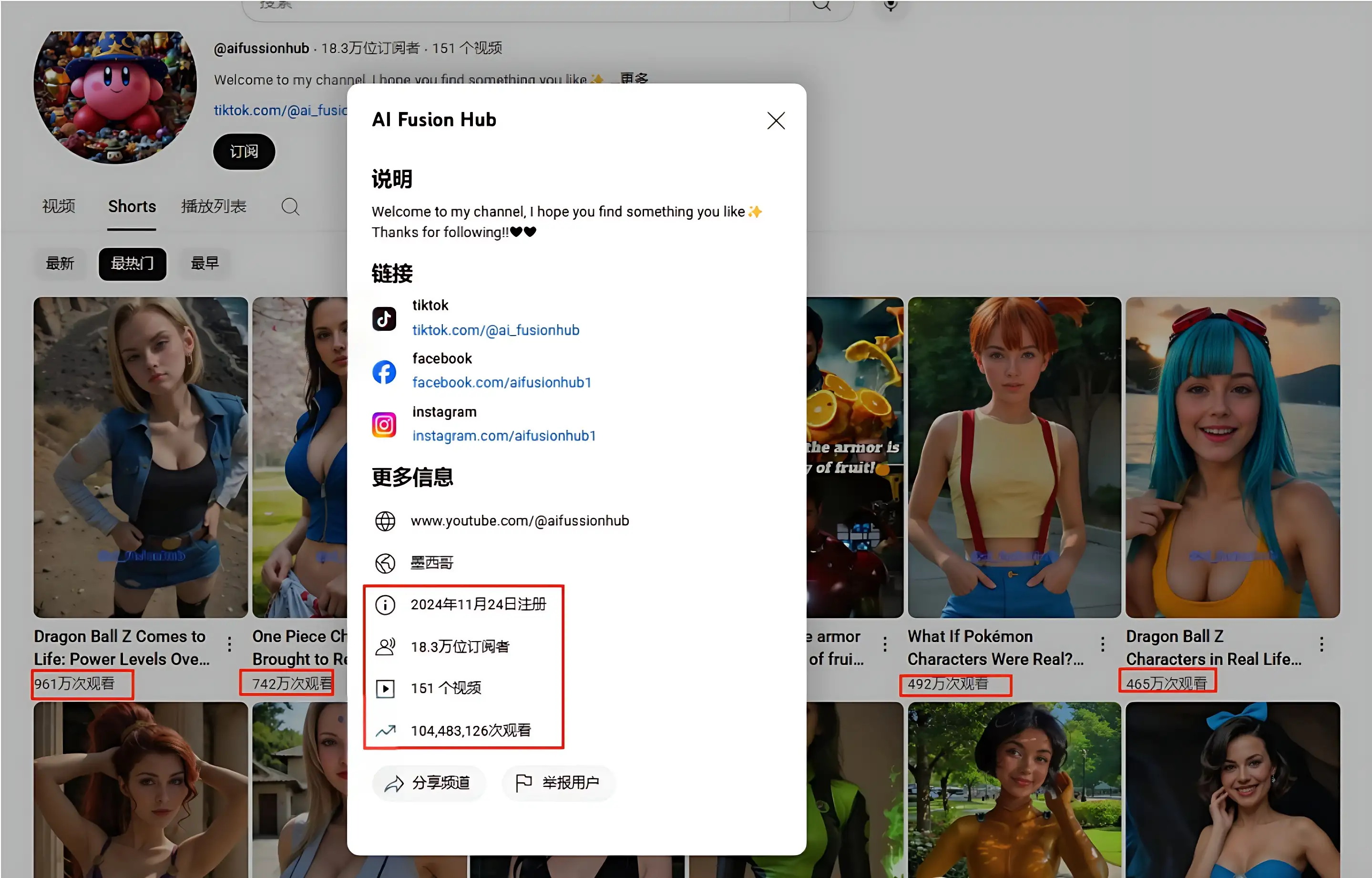Screen dimensions: 1372x878
Task: Click the channel search magnifier icon
Action: point(290,206)
